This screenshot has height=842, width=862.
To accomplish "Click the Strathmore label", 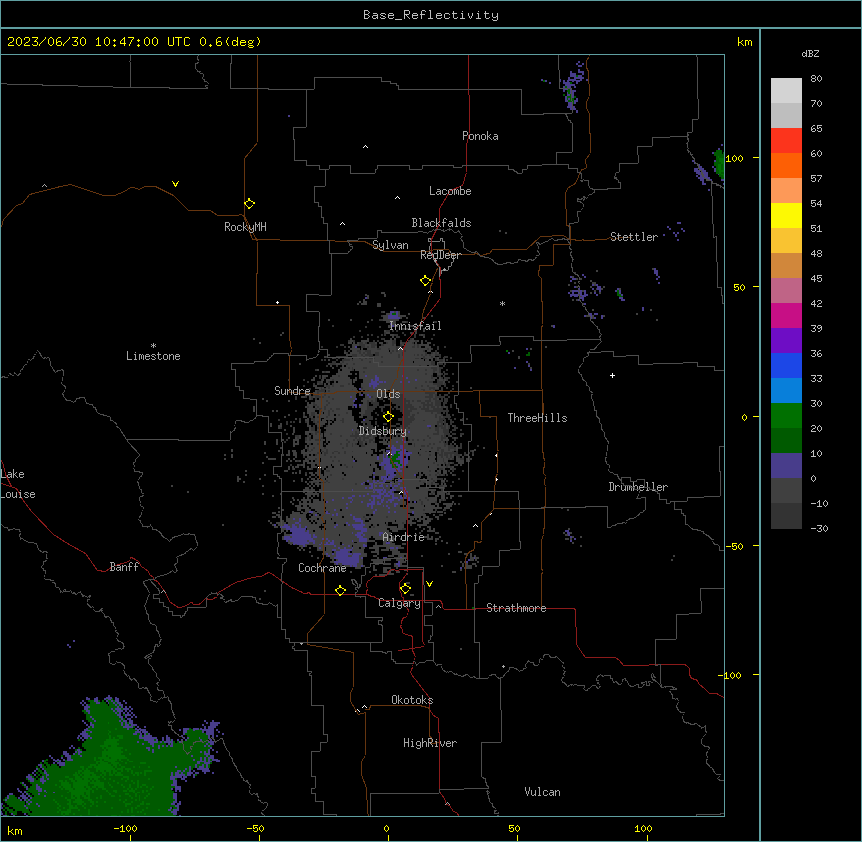I will tap(516, 608).
